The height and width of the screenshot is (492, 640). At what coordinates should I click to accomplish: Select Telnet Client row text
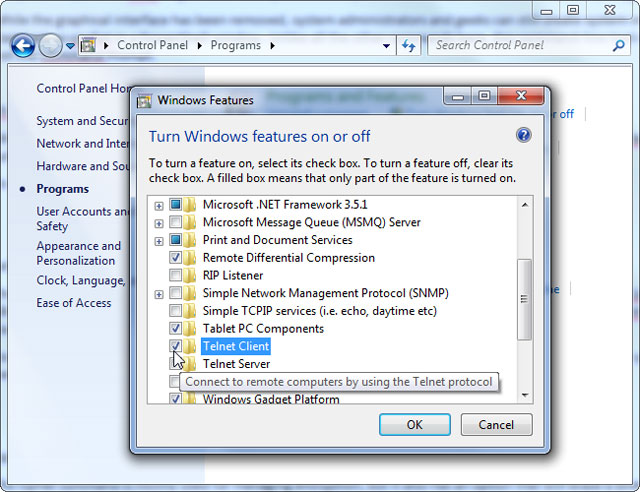[x=236, y=346]
